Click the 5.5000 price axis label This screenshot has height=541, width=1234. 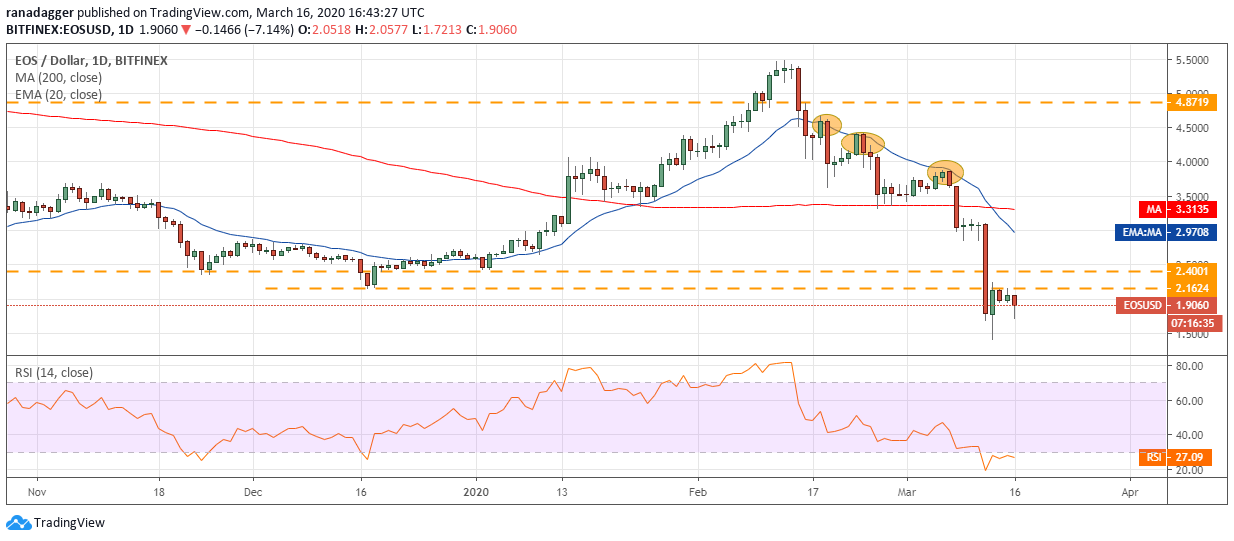pos(1191,60)
